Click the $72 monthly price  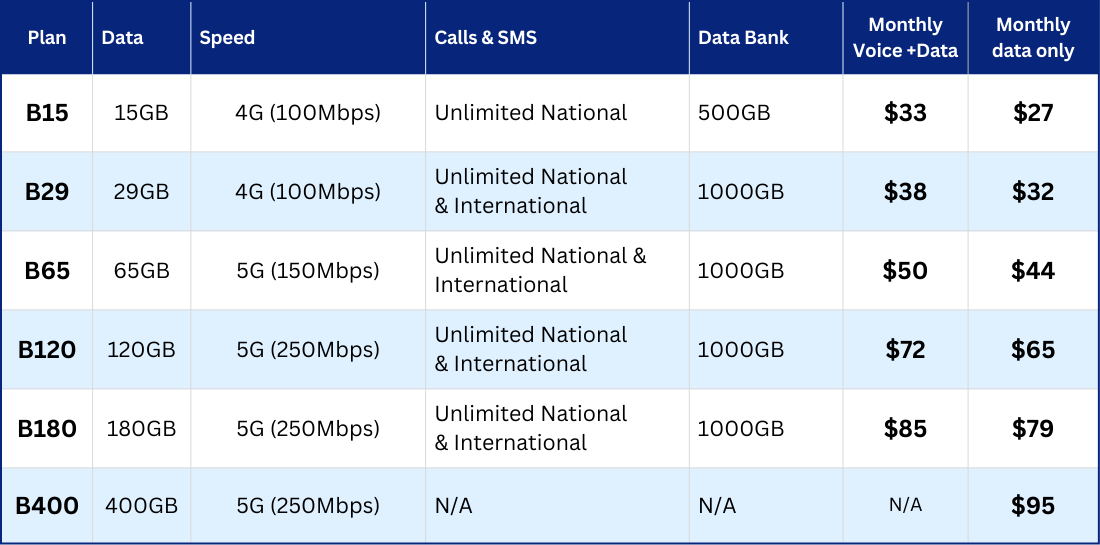coord(905,349)
